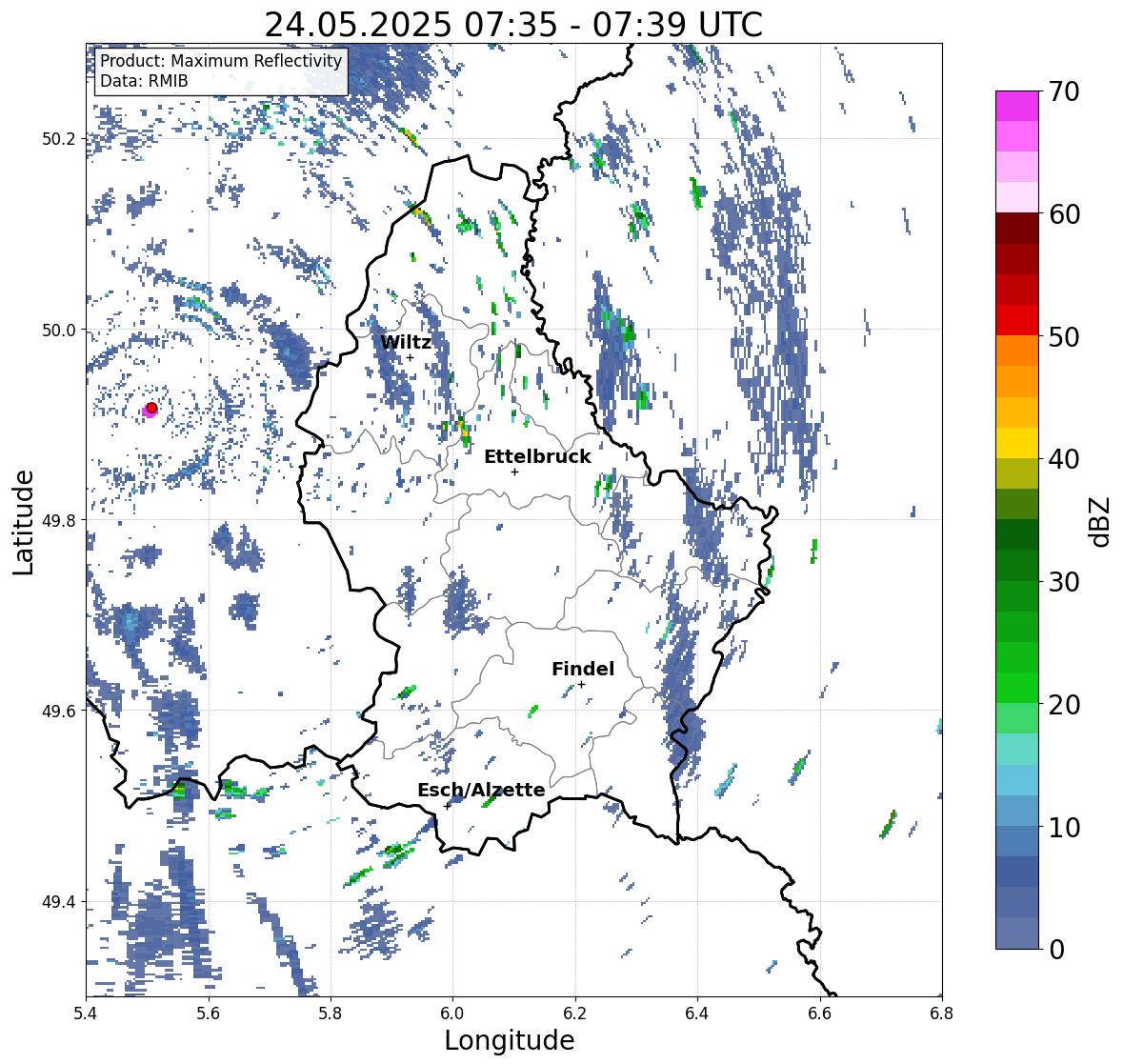Viewport: 1123px width, 1064px height.
Task: Click the Longitude axis label
Action: click(510, 1040)
